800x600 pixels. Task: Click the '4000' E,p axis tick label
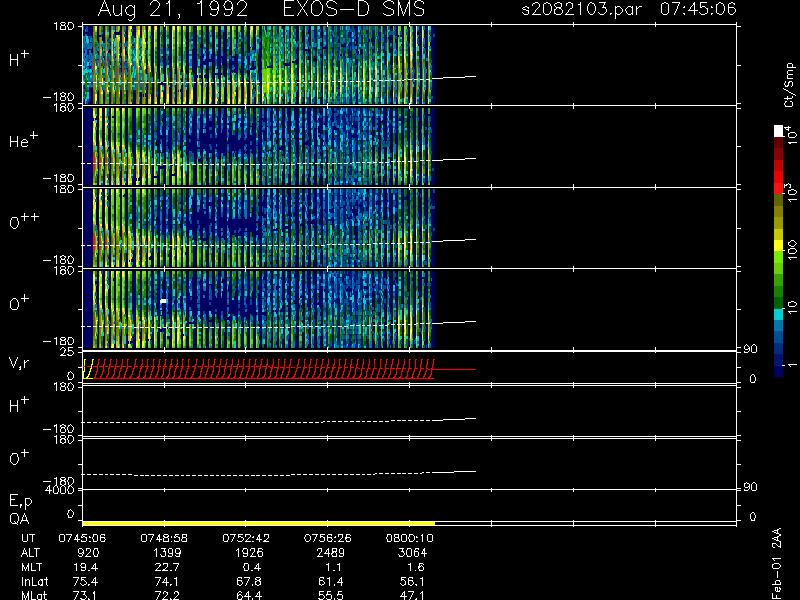point(60,489)
